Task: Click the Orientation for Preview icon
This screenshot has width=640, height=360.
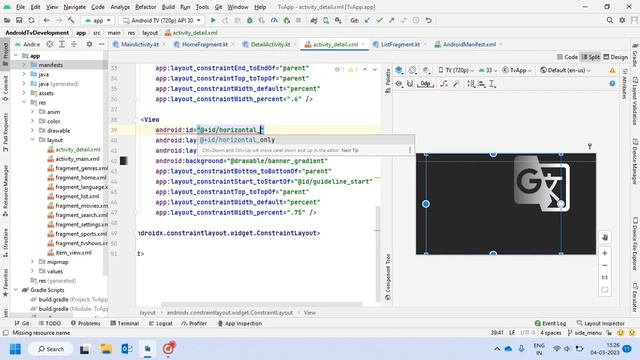Action: pos(413,70)
